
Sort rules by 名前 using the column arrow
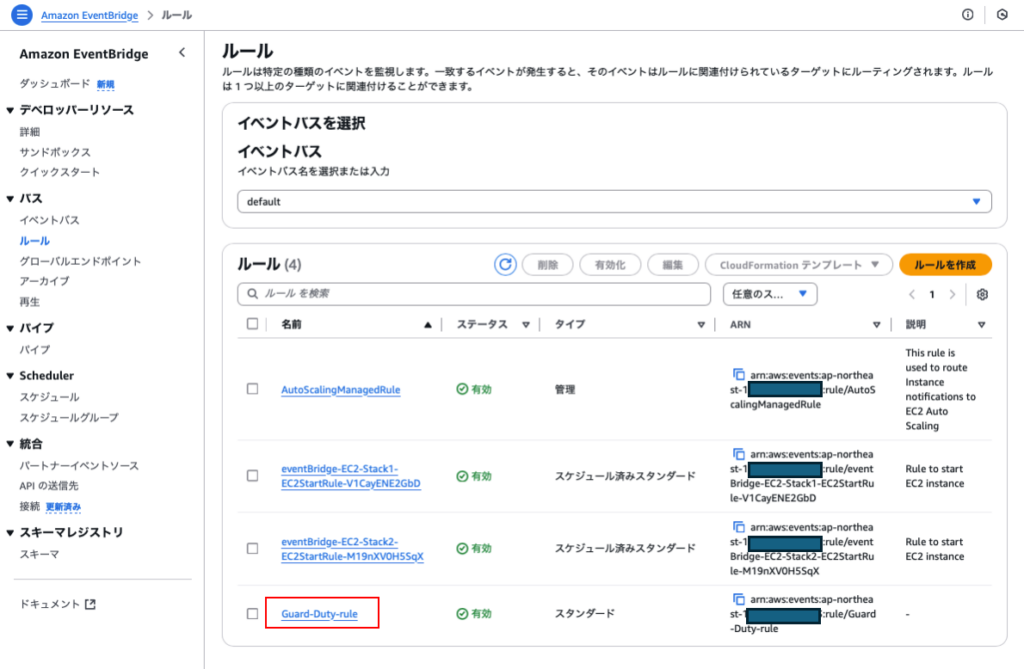point(427,323)
